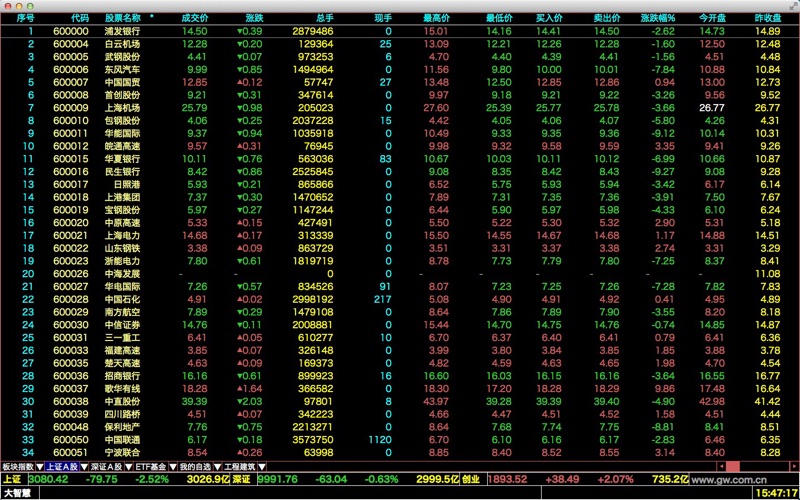Select the 招商银行 stock name
The image size is (800, 500).
tap(122, 376)
